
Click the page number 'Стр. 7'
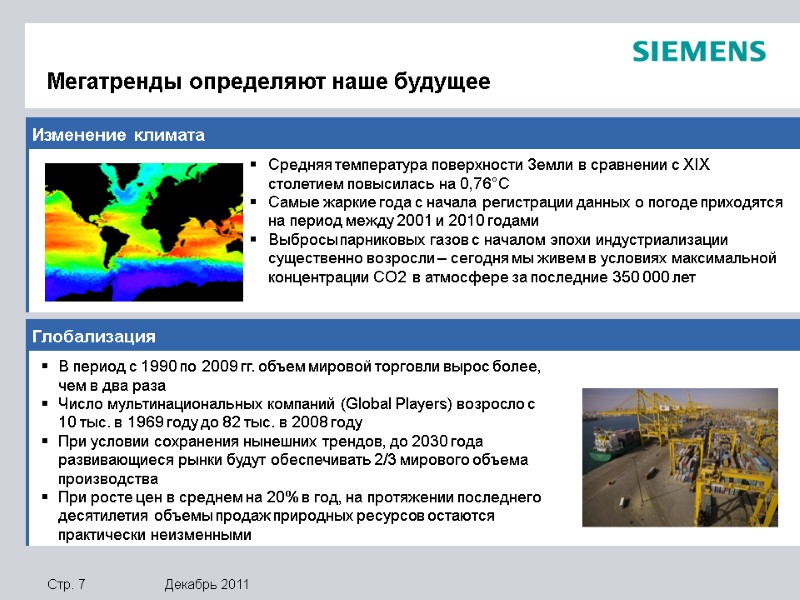(66, 584)
